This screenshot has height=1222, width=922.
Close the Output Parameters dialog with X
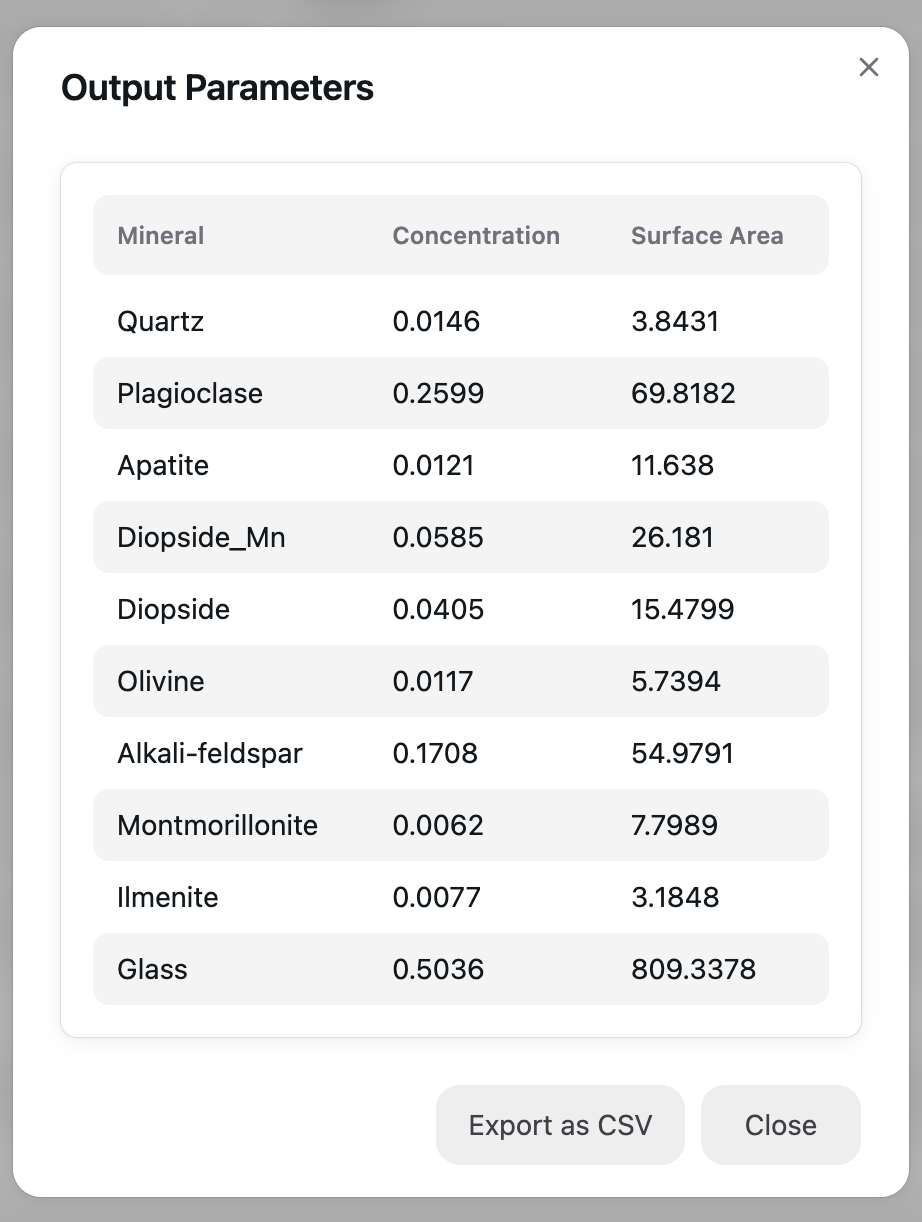[869, 67]
